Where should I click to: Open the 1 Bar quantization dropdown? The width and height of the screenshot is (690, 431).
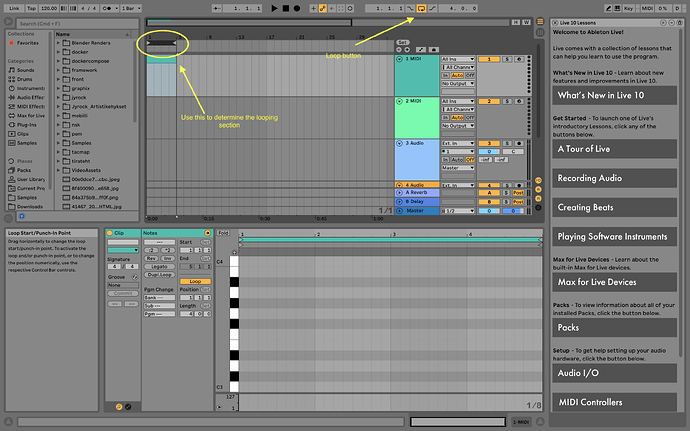131,8
